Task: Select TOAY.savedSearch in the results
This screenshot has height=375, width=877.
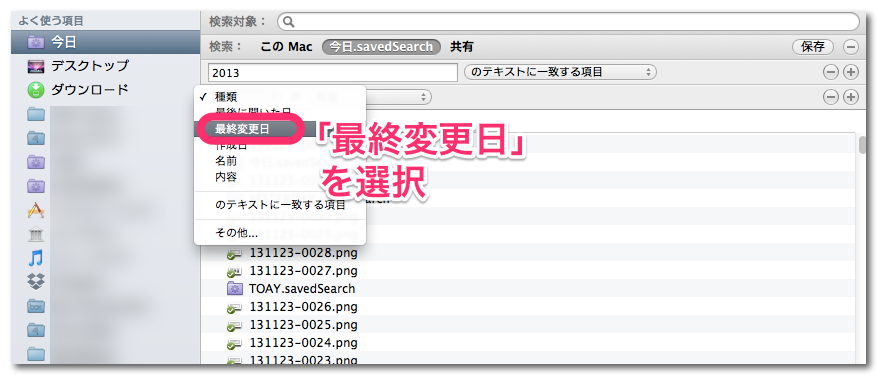Action: pyautogui.click(x=303, y=289)
